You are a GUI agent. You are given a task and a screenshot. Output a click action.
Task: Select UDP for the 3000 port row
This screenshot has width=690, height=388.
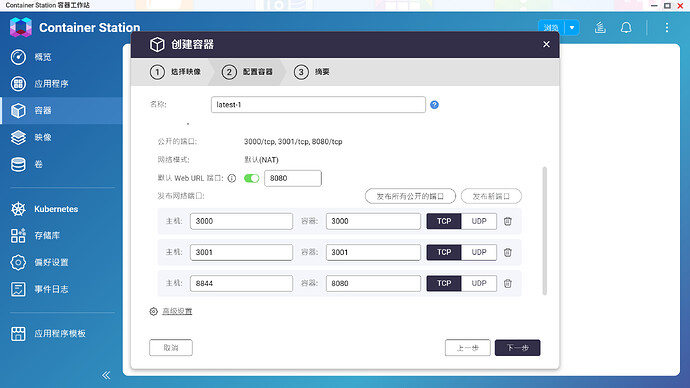click(x=479, y=221)
